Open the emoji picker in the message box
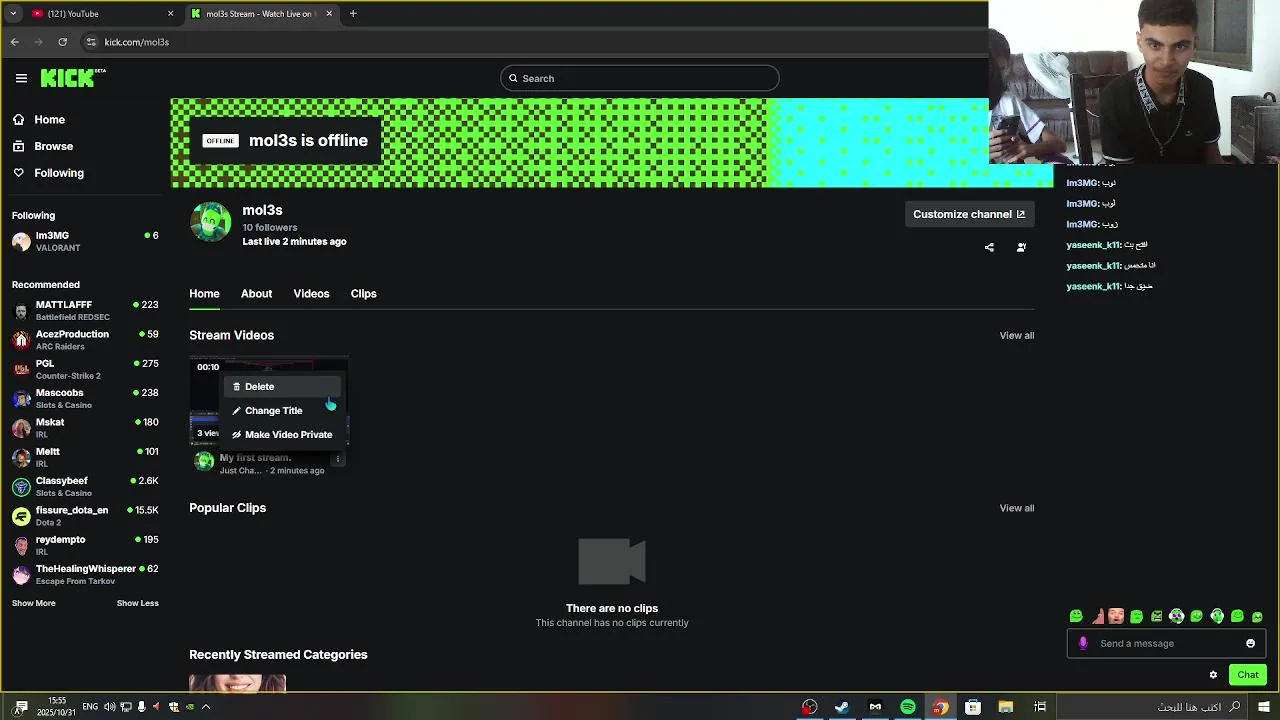Viewport: 1280px width, 720px height. click(x=1250, y=643)
